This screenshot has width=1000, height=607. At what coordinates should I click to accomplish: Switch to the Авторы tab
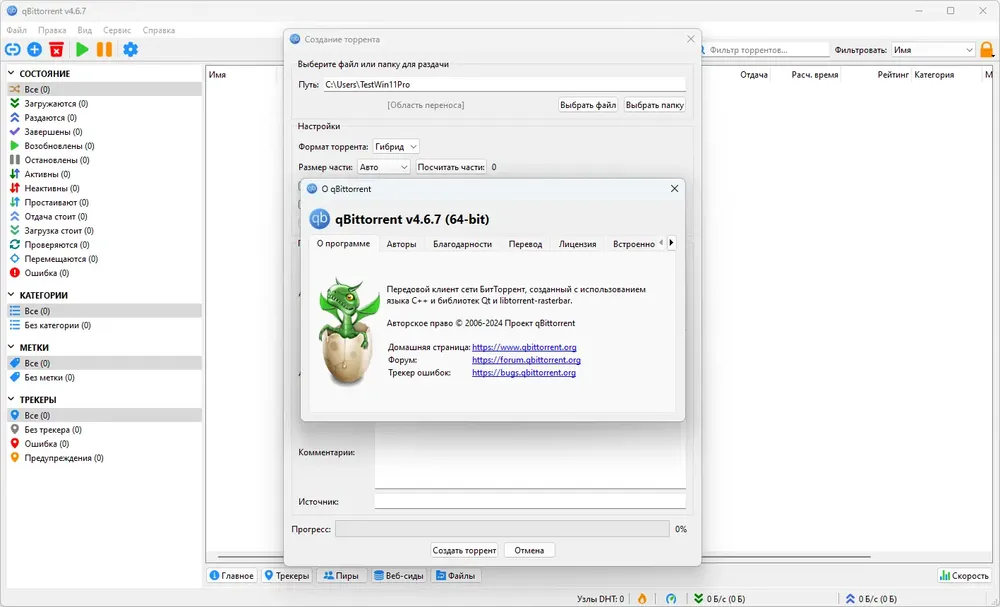[401, 244]
